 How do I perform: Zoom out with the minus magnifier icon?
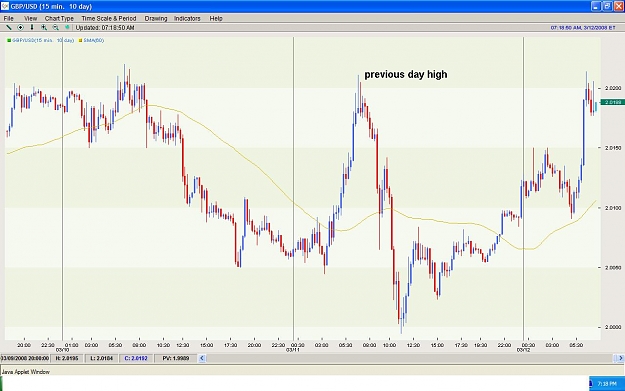click(x=55, y=28)
